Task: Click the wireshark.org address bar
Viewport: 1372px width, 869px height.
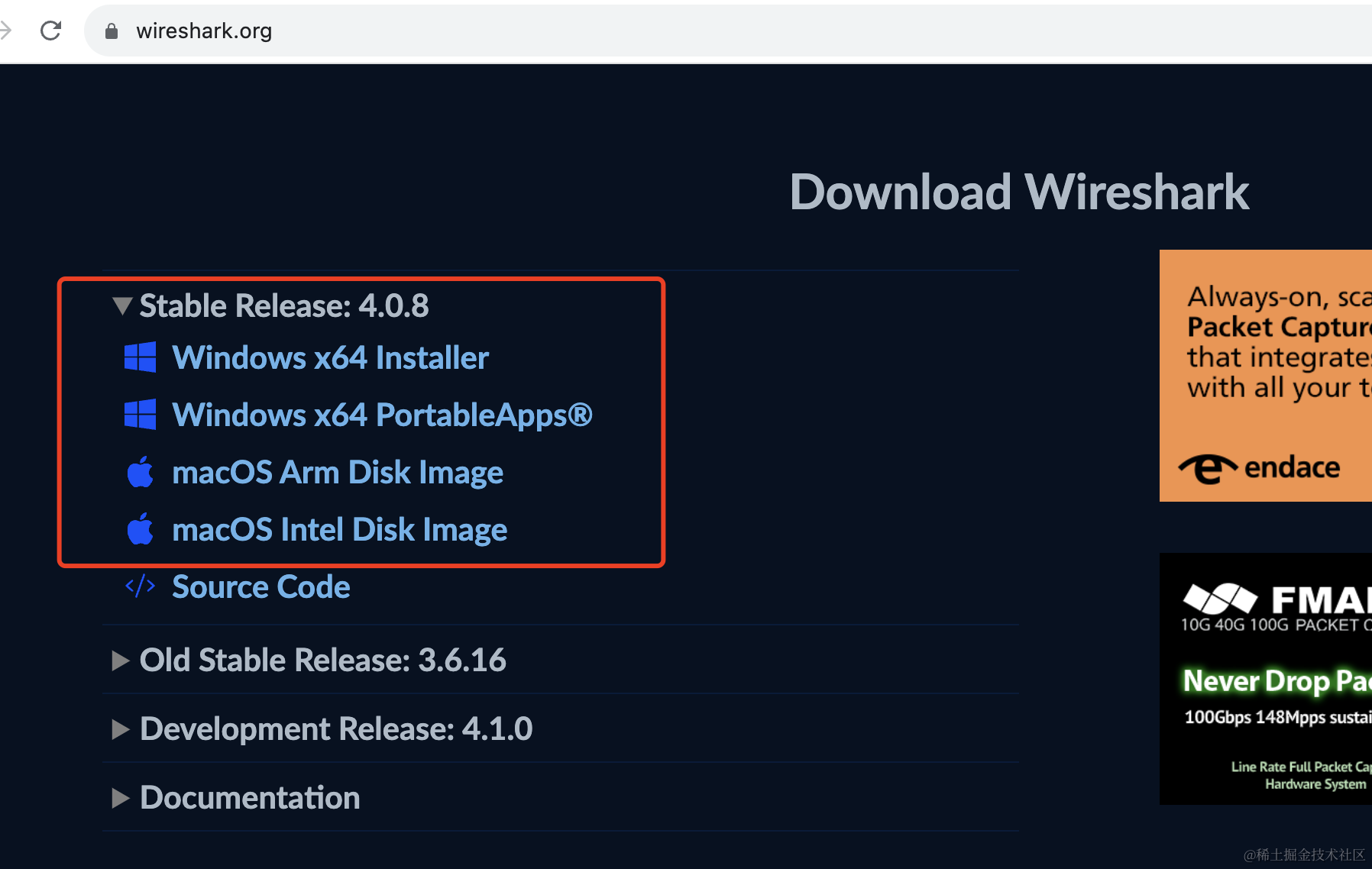Action: (x=727, y=31)
